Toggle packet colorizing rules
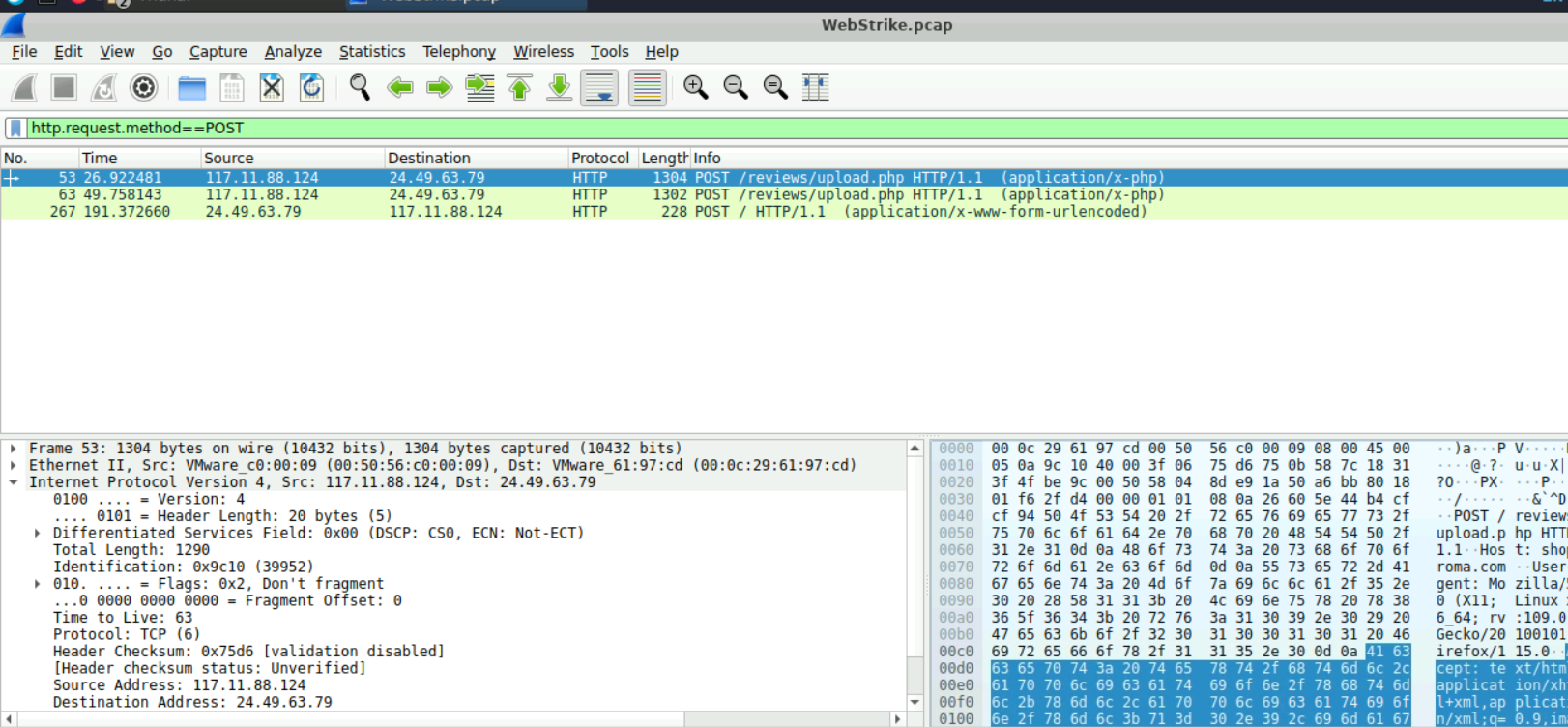1568x727 pixels. (x=647, y=88)
